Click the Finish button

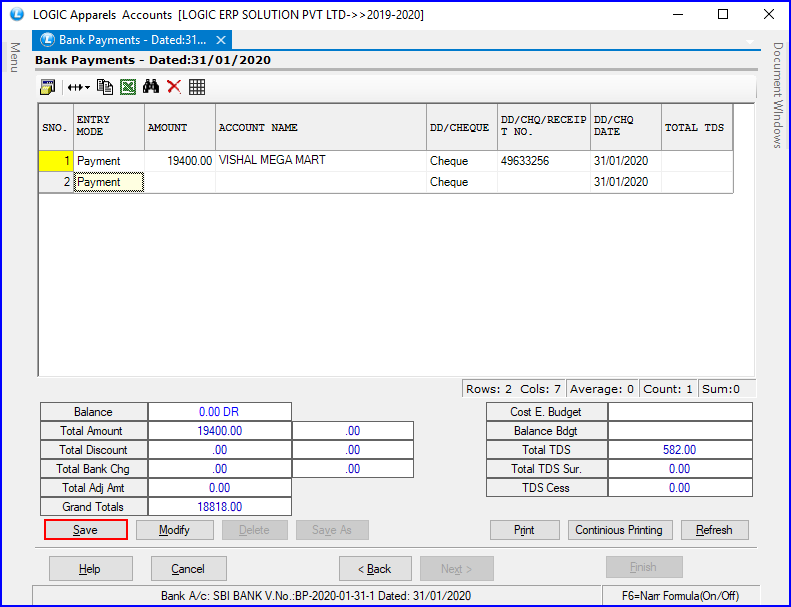644,567
